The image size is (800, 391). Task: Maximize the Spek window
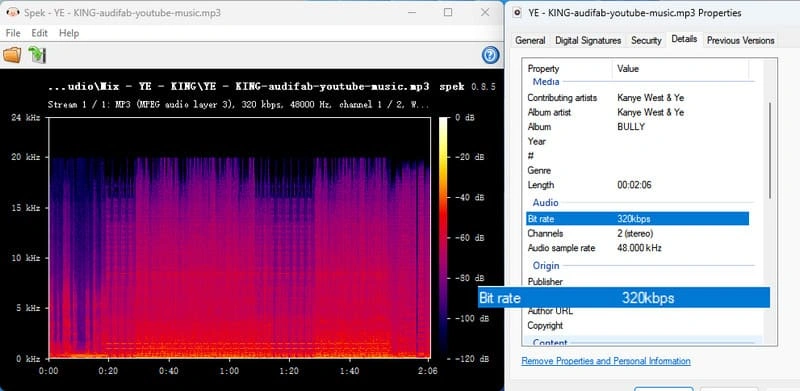tap(448, 12)
